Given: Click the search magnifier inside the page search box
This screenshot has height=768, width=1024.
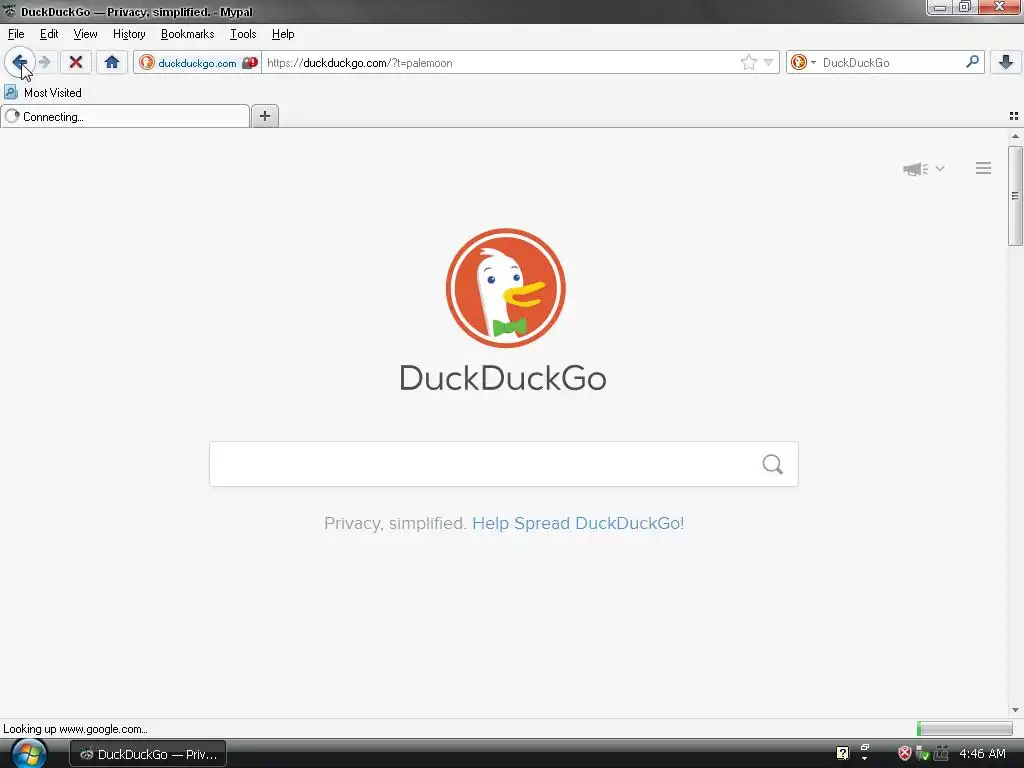Looking at the screenshot, I should click(773, 464).
